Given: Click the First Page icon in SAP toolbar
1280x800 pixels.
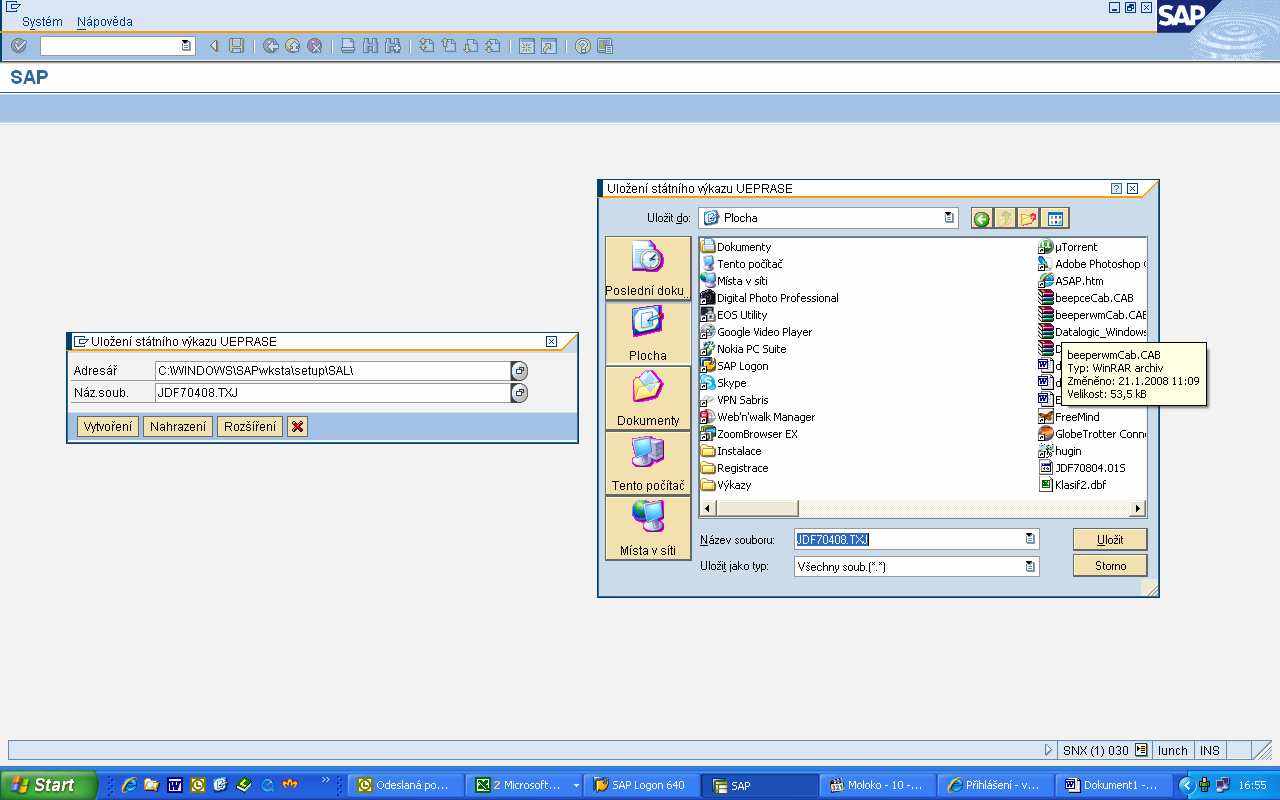Looking at the screenshot, I should pos(426,46).
